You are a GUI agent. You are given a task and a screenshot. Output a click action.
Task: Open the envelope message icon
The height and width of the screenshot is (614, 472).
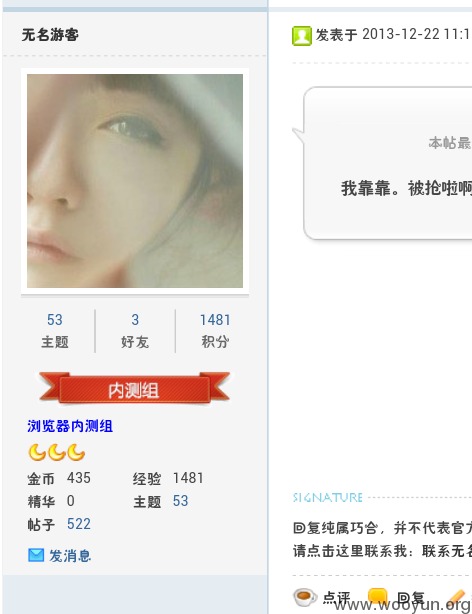(x=36, y=555)
